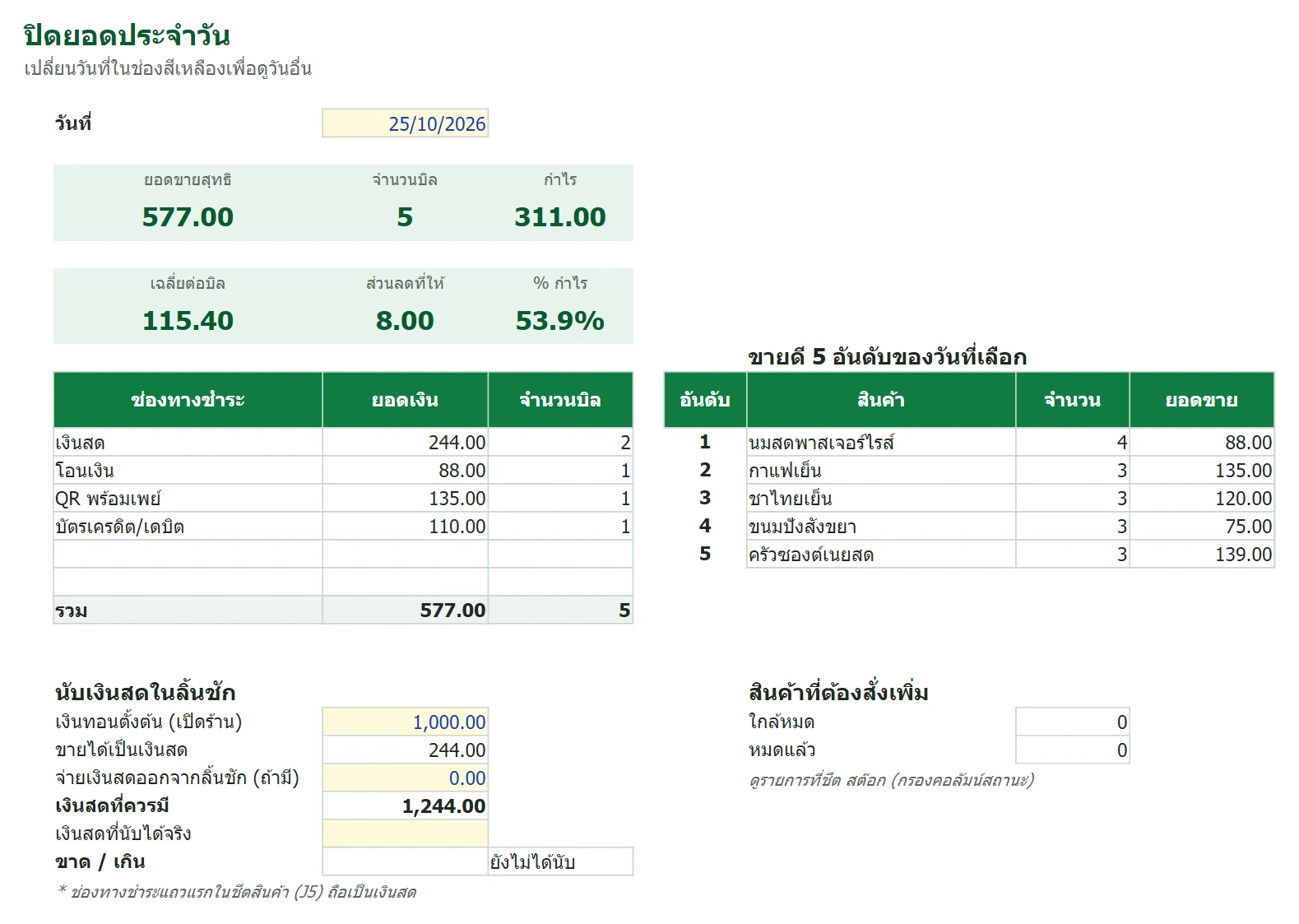Click the 'ยังไม่ได้นับ' status cell
The width and height of the screenshot is (1299, 924).
tap(560, 861)
